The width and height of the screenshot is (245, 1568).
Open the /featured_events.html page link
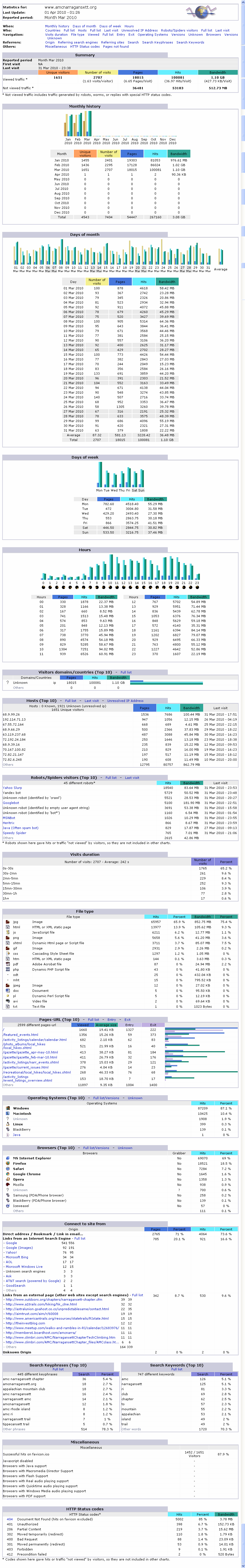(21, 1035)
